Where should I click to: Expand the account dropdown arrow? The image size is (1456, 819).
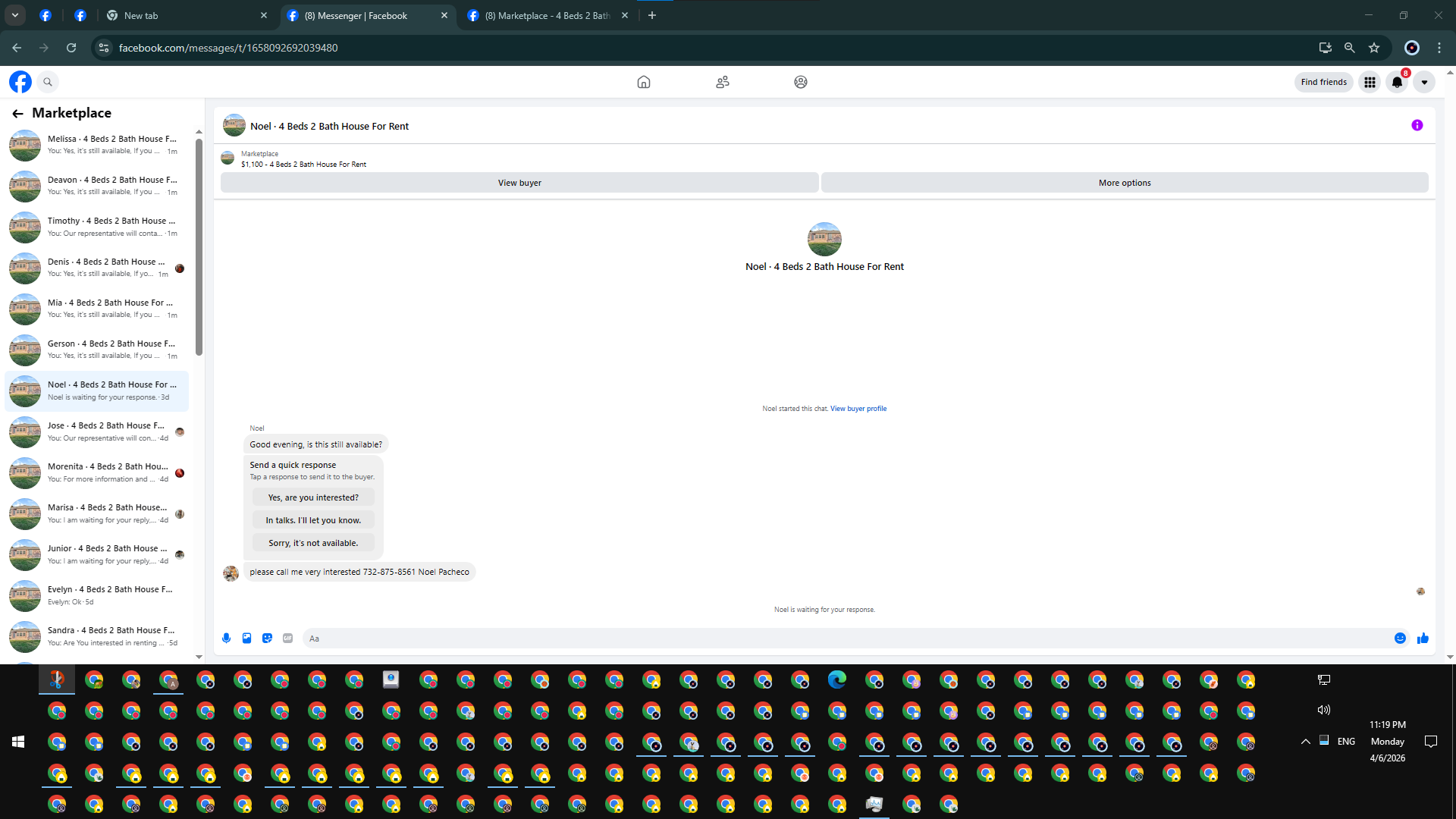(x=1424, y=82)
